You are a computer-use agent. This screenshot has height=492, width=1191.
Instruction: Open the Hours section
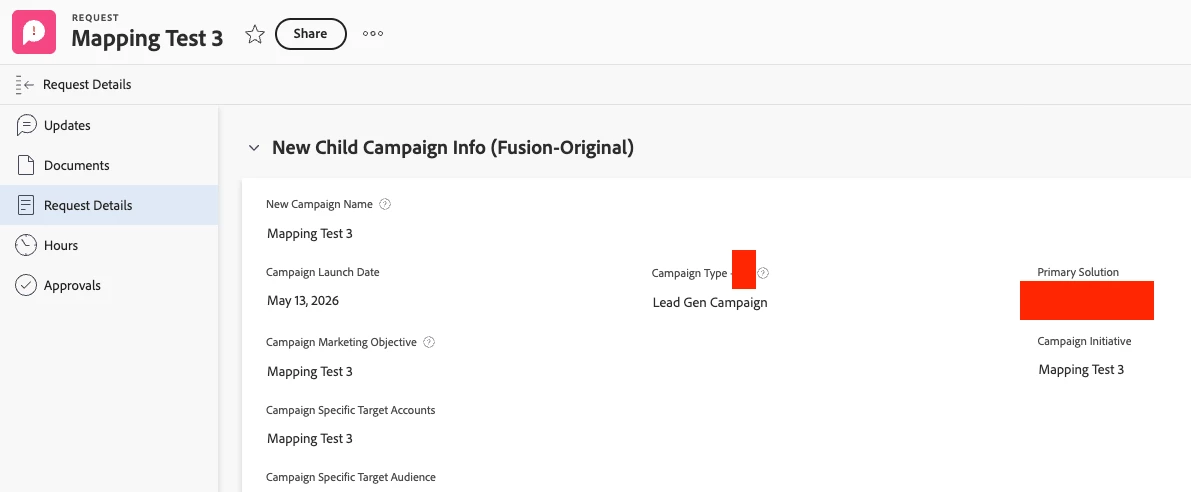61,245
